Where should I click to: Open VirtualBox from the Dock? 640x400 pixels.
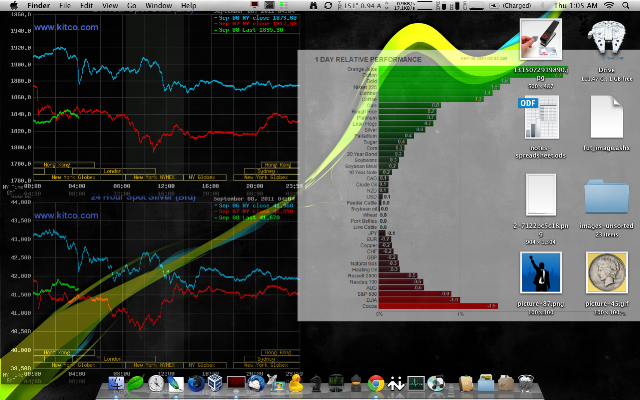click(216, 384)
